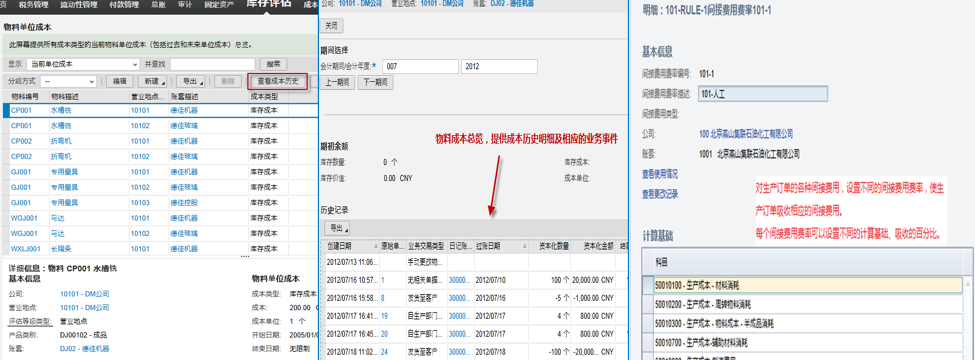Open 长隔条 description link
Screen dimensions: 975x360
pos(60,249)
